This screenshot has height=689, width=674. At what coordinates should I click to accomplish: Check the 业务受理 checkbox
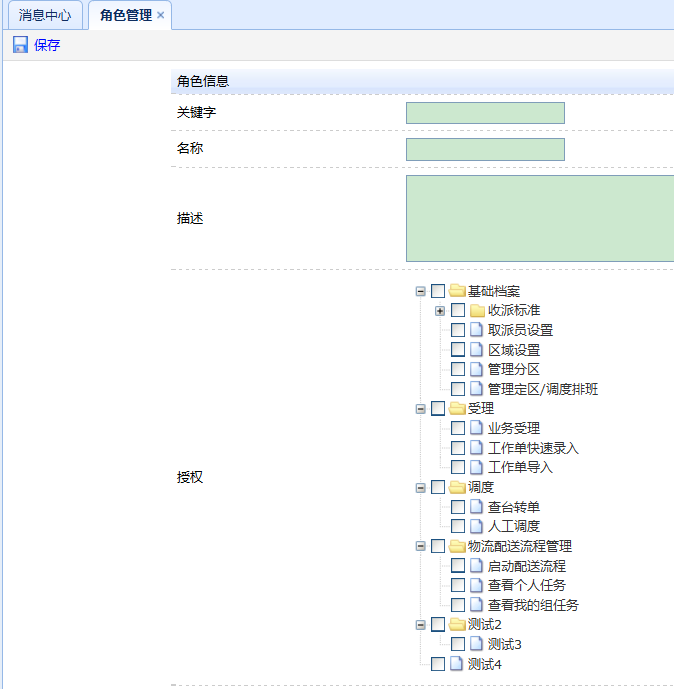(x=458, y=428)
